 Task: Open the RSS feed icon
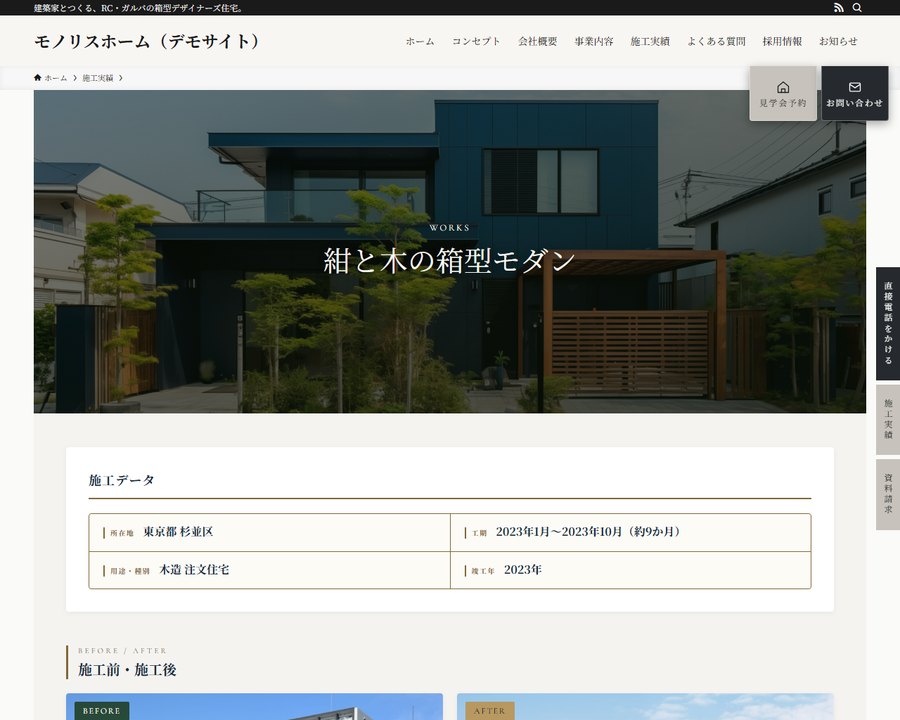(839, 7)
